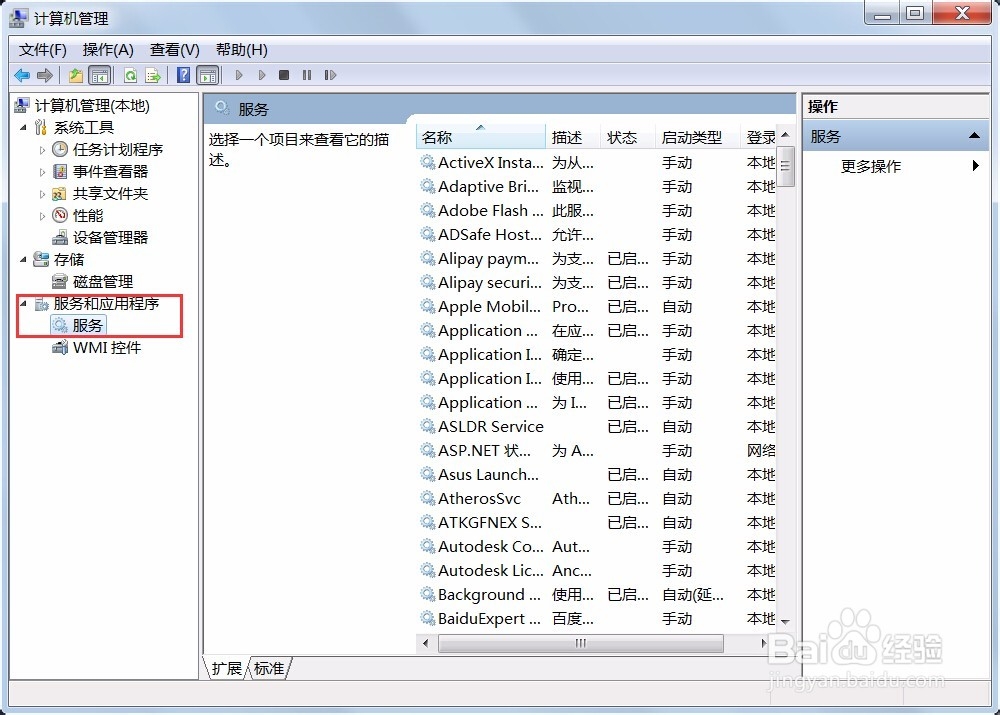
Task: Click the Pause Service toolbar icon
Action: point(307,74)
